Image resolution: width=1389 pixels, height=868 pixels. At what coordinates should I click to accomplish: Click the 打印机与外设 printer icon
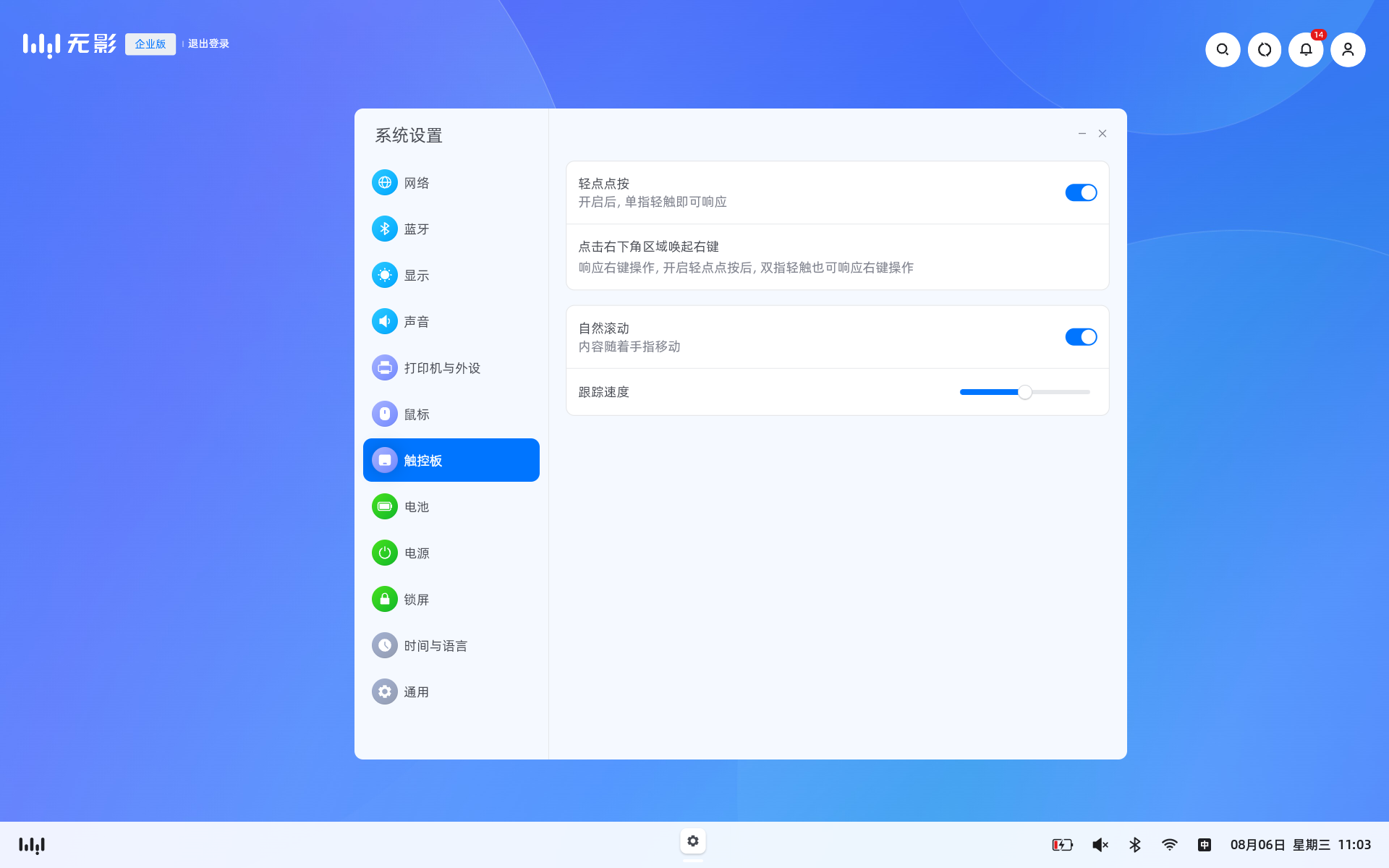click(x=385, y=367)
